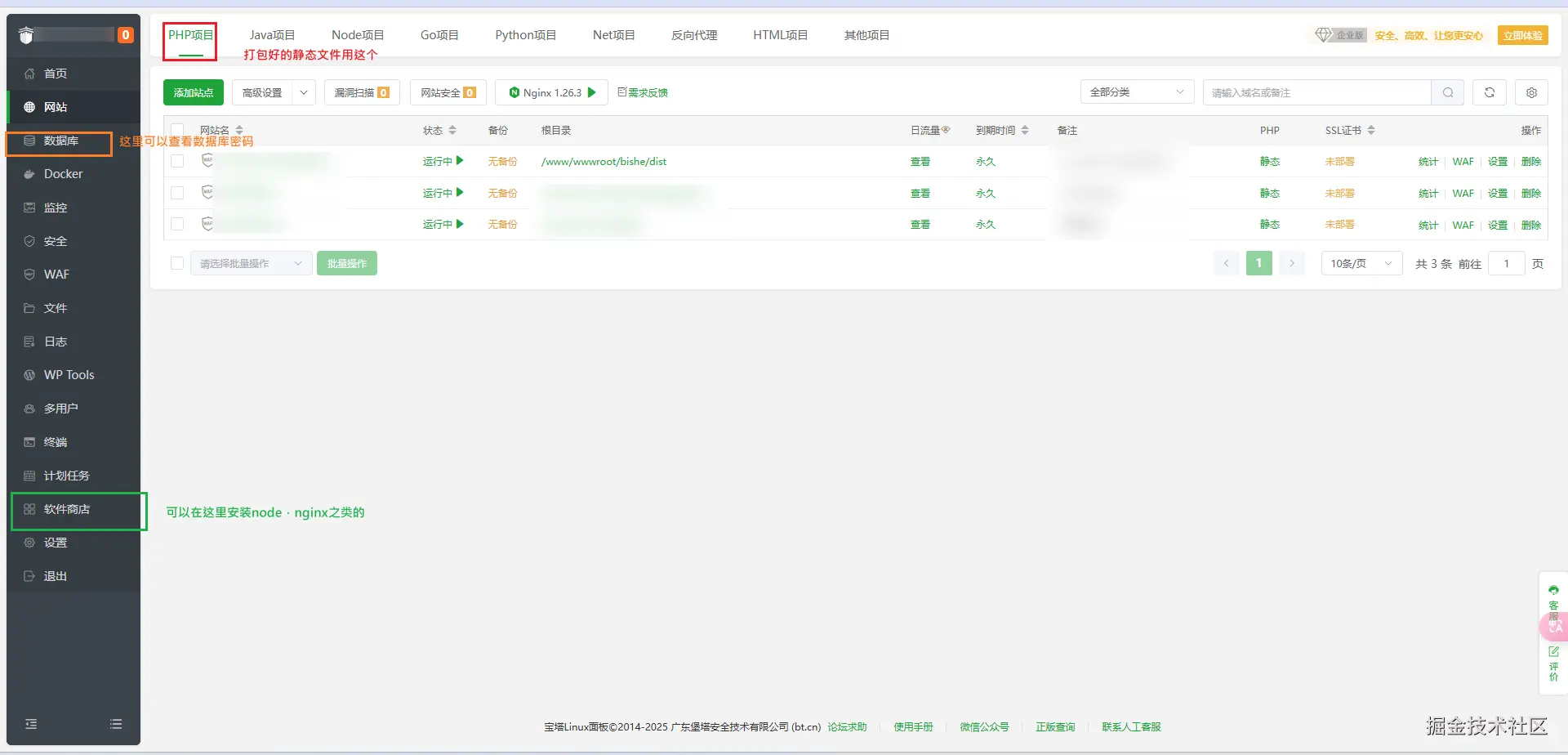Refresh the site list with the refresh icon
Image resolution: width=1568 pixels, height=755 pixels.
(x=1490, y=92)
